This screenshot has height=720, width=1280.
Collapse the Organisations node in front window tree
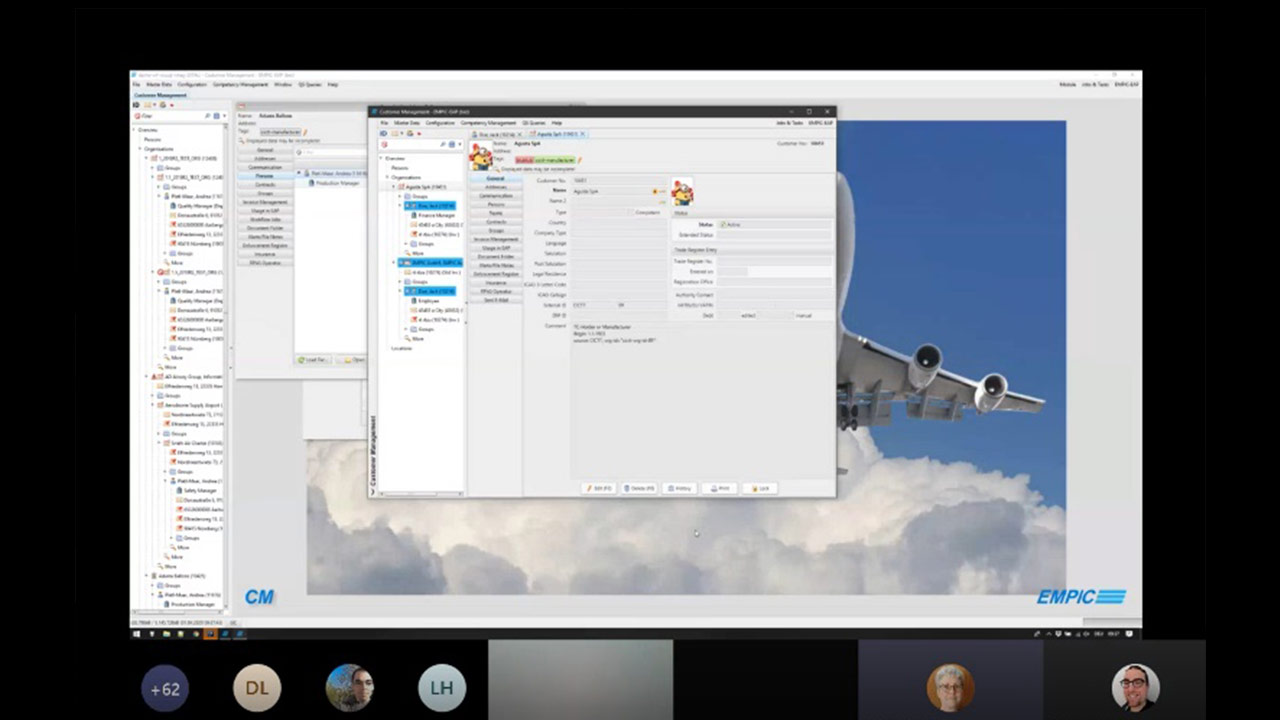click(387, 177)
